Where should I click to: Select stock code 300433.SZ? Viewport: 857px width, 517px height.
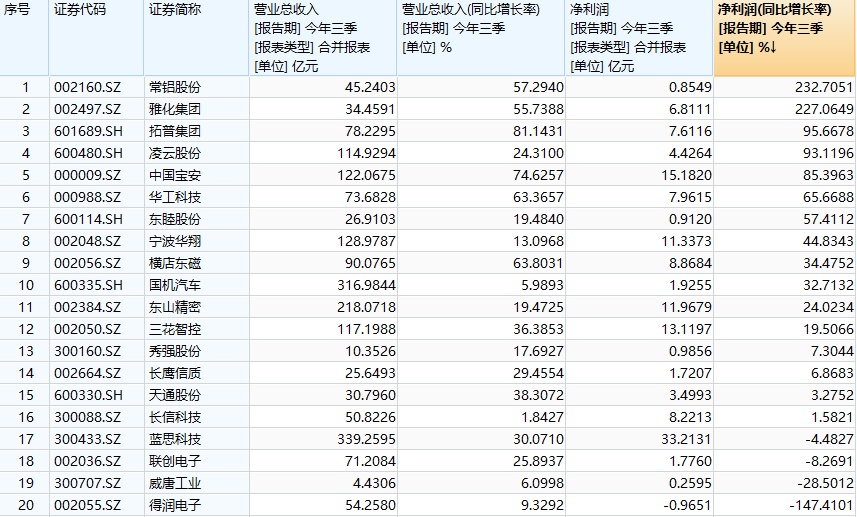(87, 439)
